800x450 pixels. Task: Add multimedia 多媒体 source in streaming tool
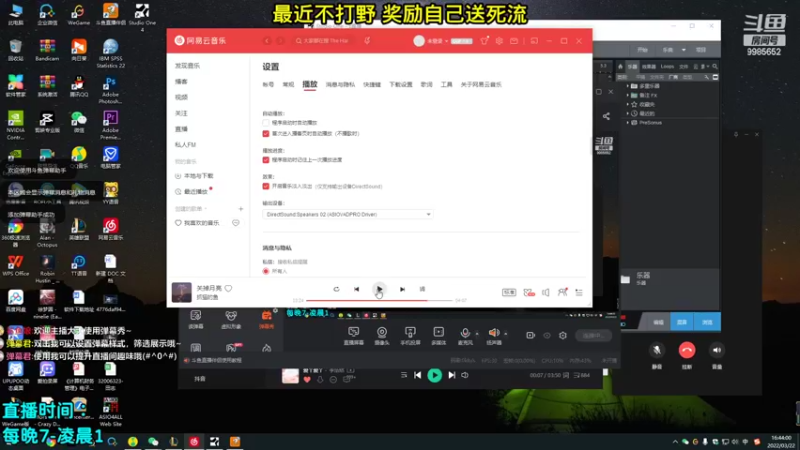[439, 335]
